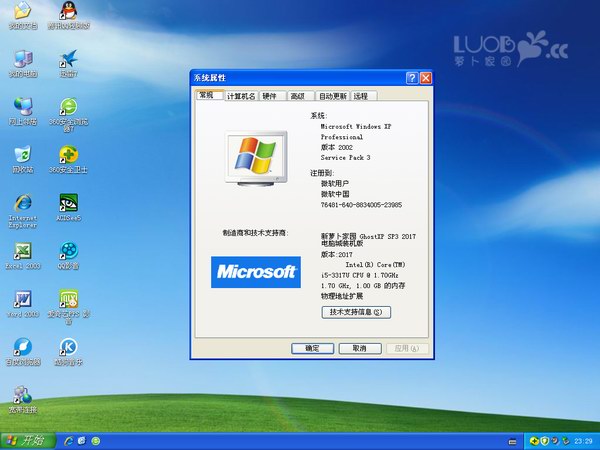Screen dimensions: 600x450
Task: Switch to the 远程 tab
Action: point(360,96)
